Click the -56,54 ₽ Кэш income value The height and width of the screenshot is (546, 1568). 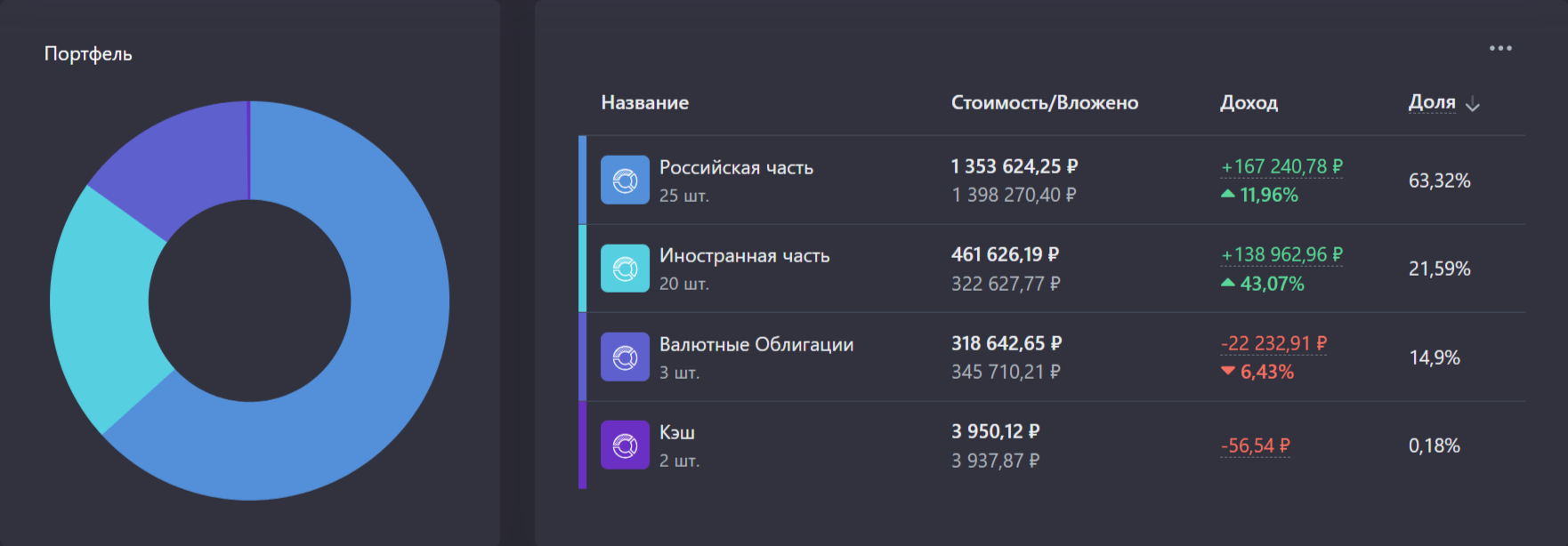(1255, 446)
